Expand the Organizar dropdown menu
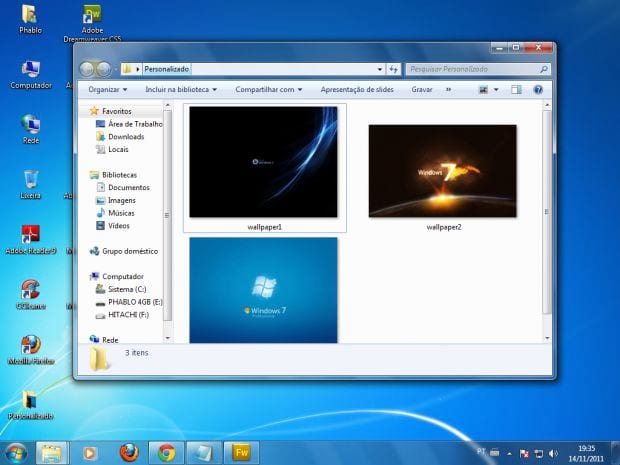Screen dimensions: 620x465 tap(108, 89)
